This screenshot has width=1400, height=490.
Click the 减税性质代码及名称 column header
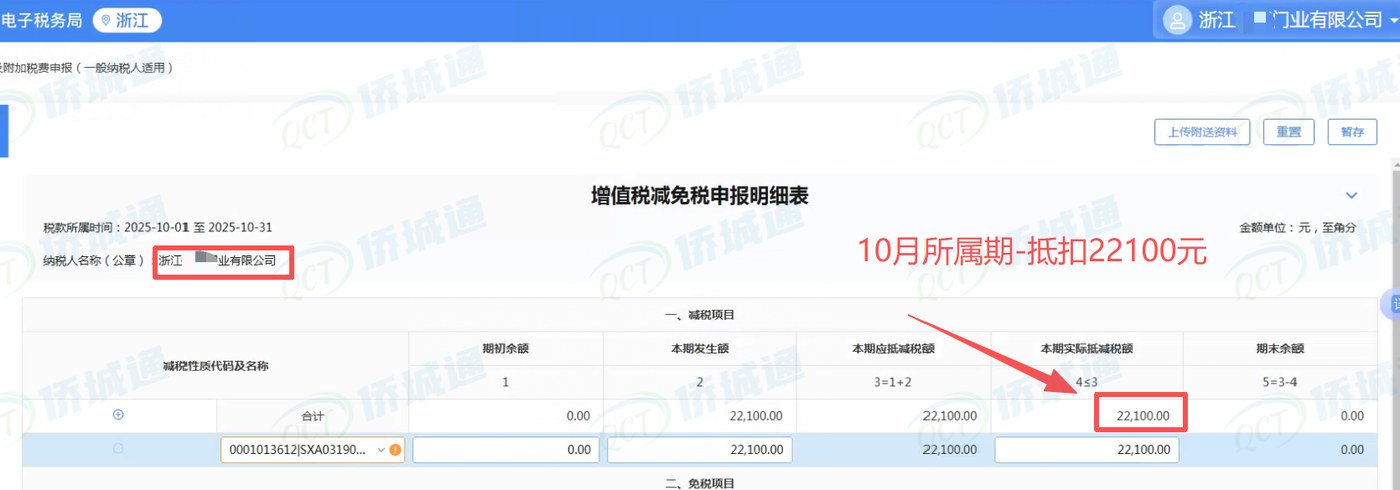tap(216, 366)
